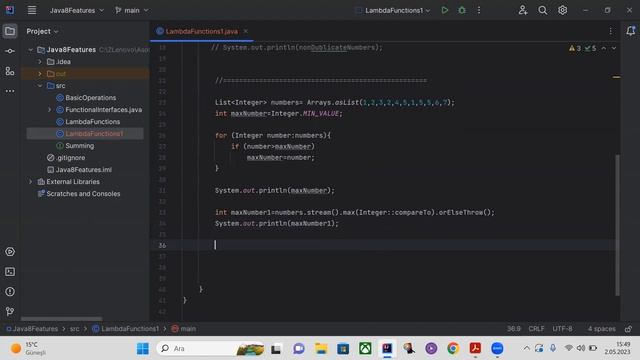Screen dimensions: 640x360
Task: Open the Git tool window icon
Action: coord(10,311)
